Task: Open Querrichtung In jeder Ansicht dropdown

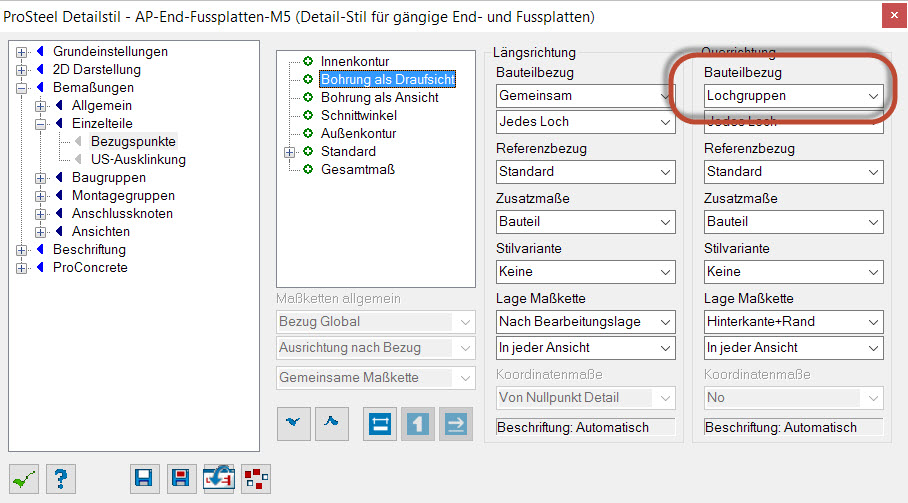Action: coord(793,348)
